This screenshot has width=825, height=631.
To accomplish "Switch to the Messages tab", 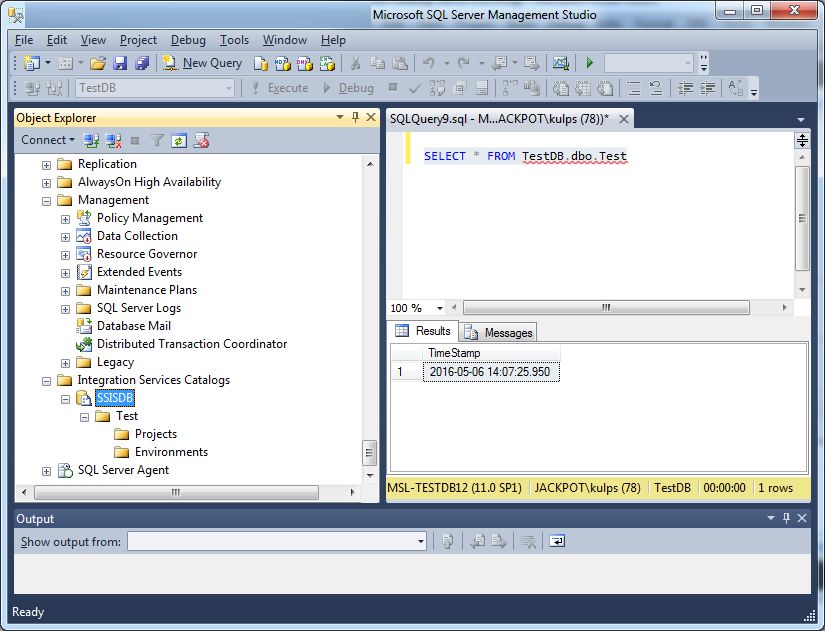I will (x=498, y=333).
